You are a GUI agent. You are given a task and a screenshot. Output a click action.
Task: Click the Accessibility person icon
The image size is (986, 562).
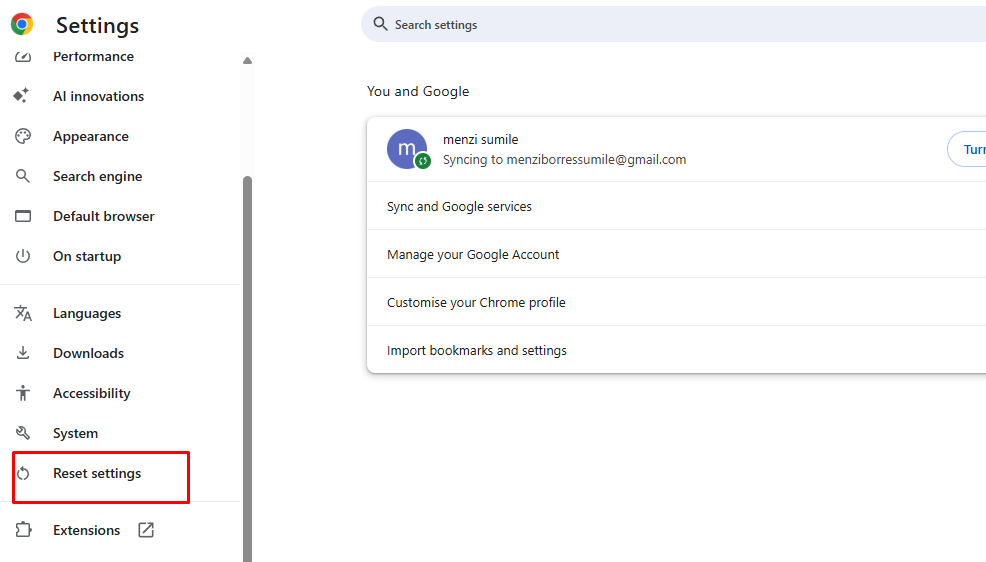[22, 393]
